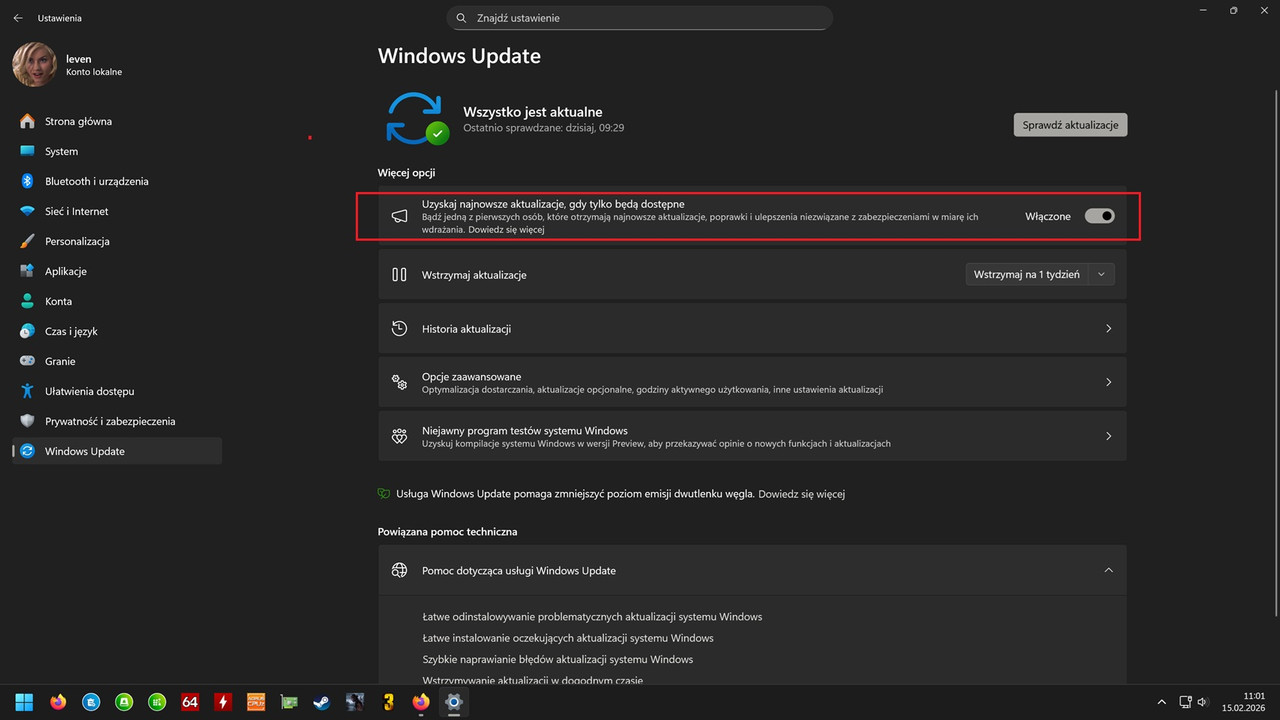Open Opcje zaawansowane with its chevron
The width and height of the screenshot is (1280, 720).
[1108, 382]
